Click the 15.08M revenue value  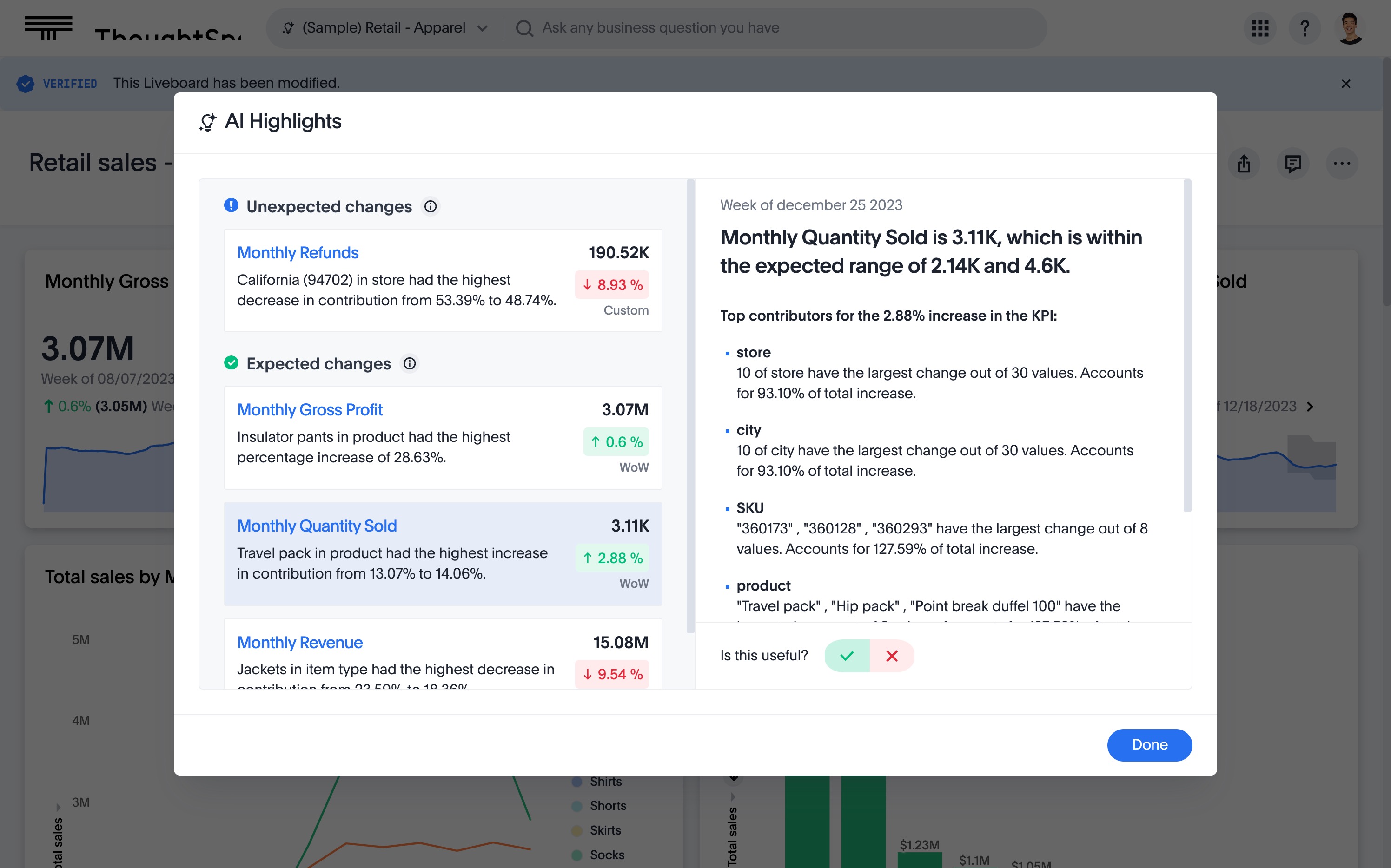(620, 642)
